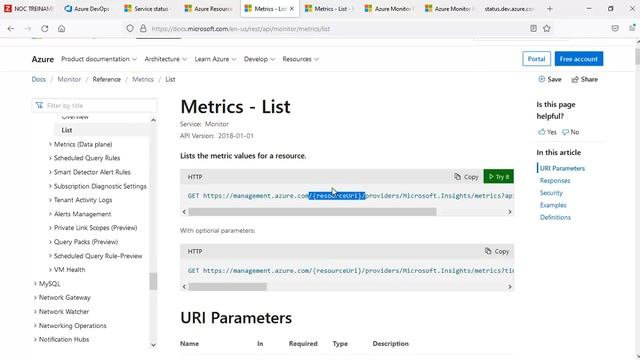640x360 pixels.
Task: Expand Network Gateway section
Action: 35,298
